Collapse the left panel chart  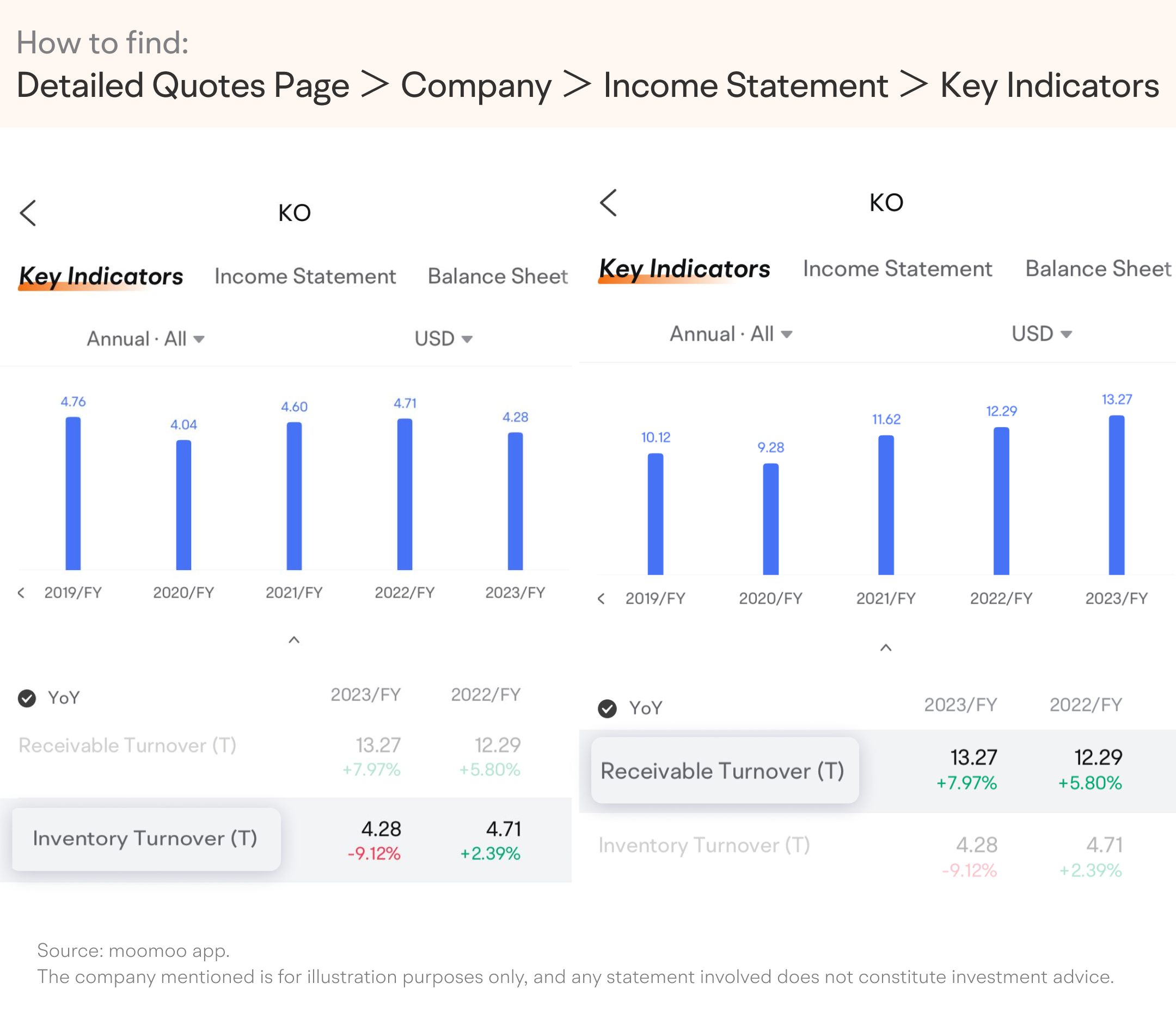pos(293,640)
